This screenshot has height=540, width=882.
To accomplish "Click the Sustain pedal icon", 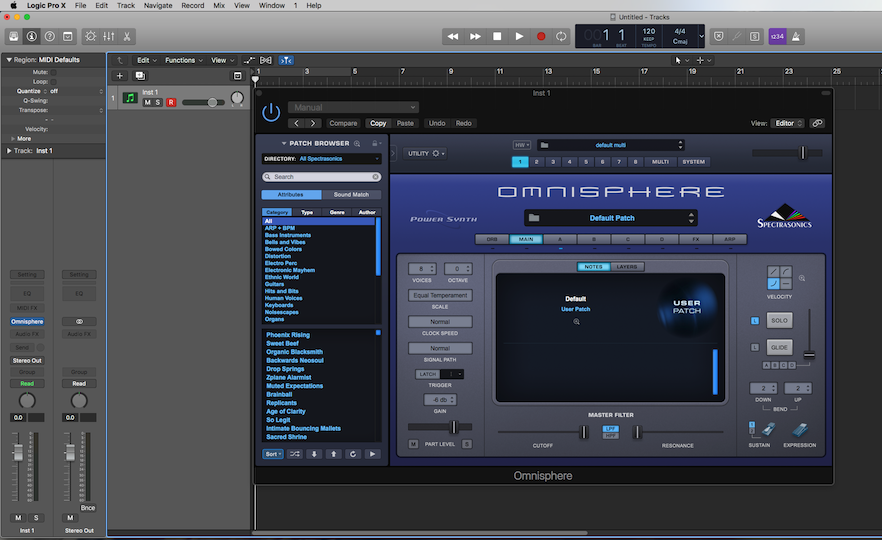I will [768, 430].
